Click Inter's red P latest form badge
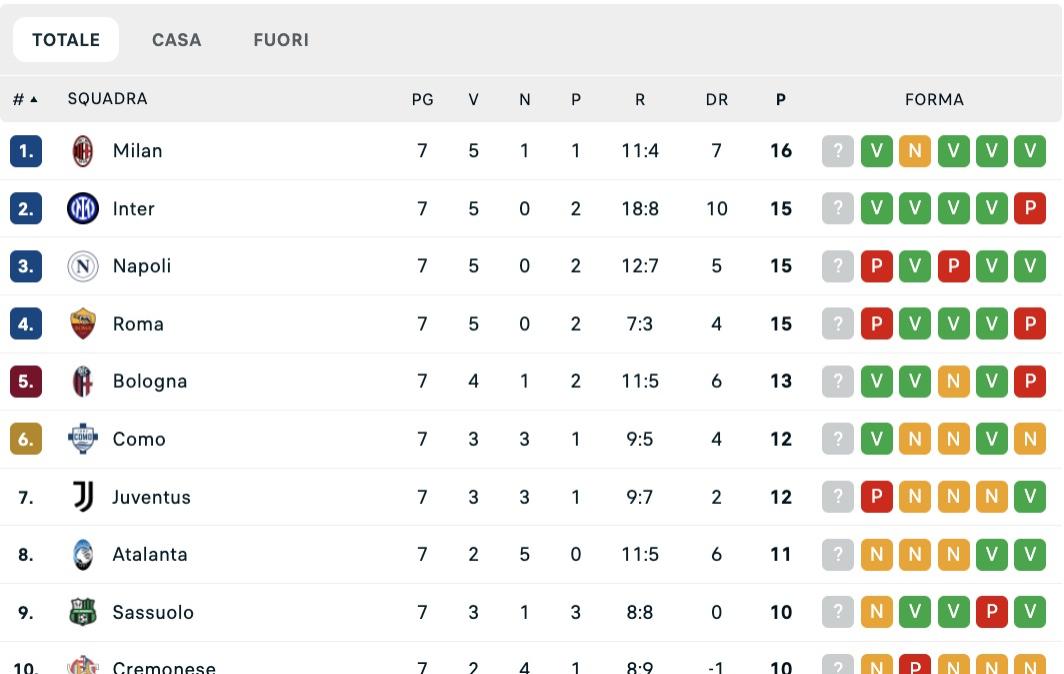Image resolution: width=1064 pixels, height=674 pixels. click(1030, 209)
